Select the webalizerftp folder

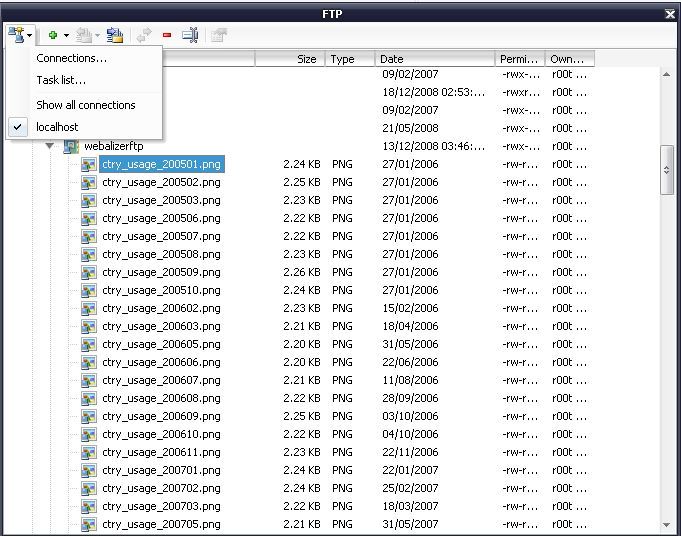click(114, 146)
